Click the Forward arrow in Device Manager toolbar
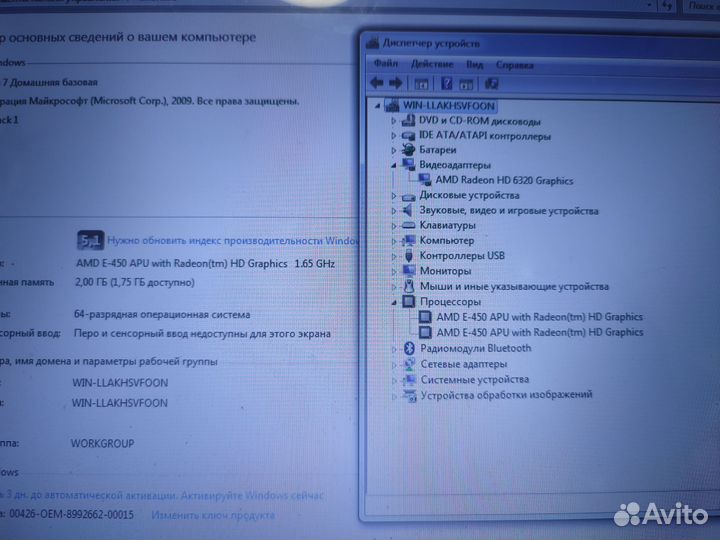This screenshot has height=540, width=720. click(x=396, y=83)
